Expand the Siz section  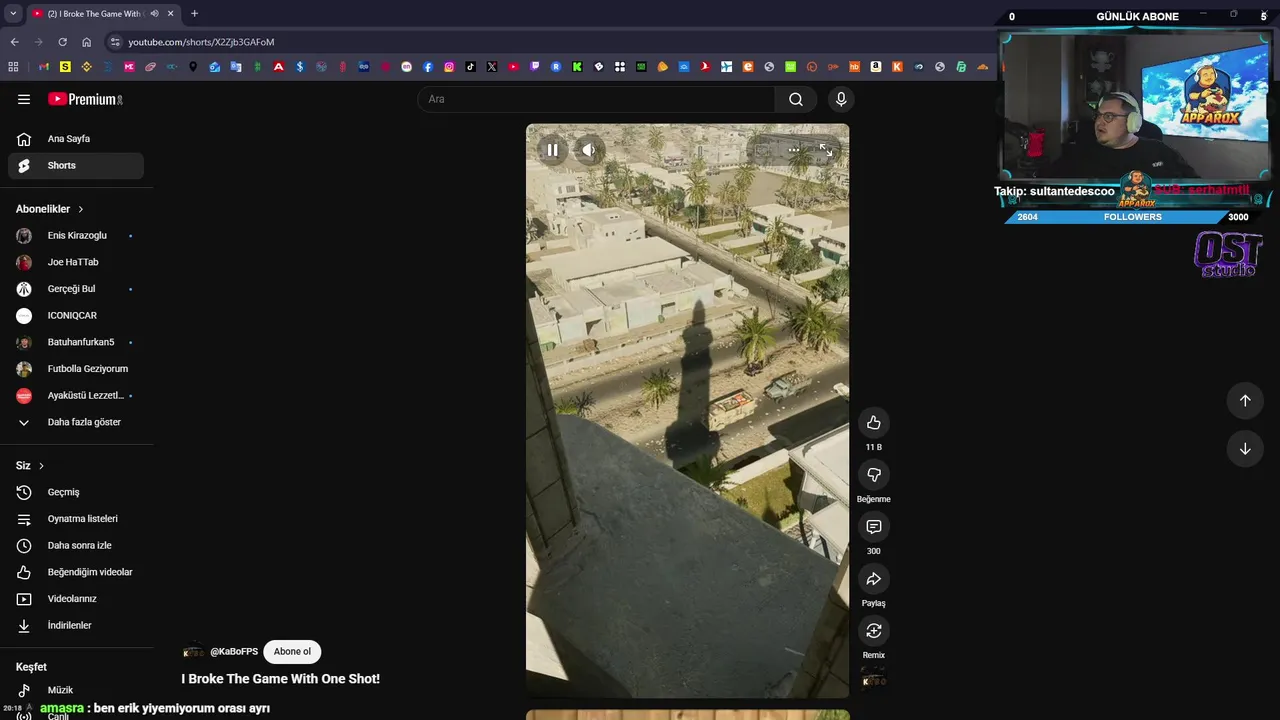pos(30,466)
